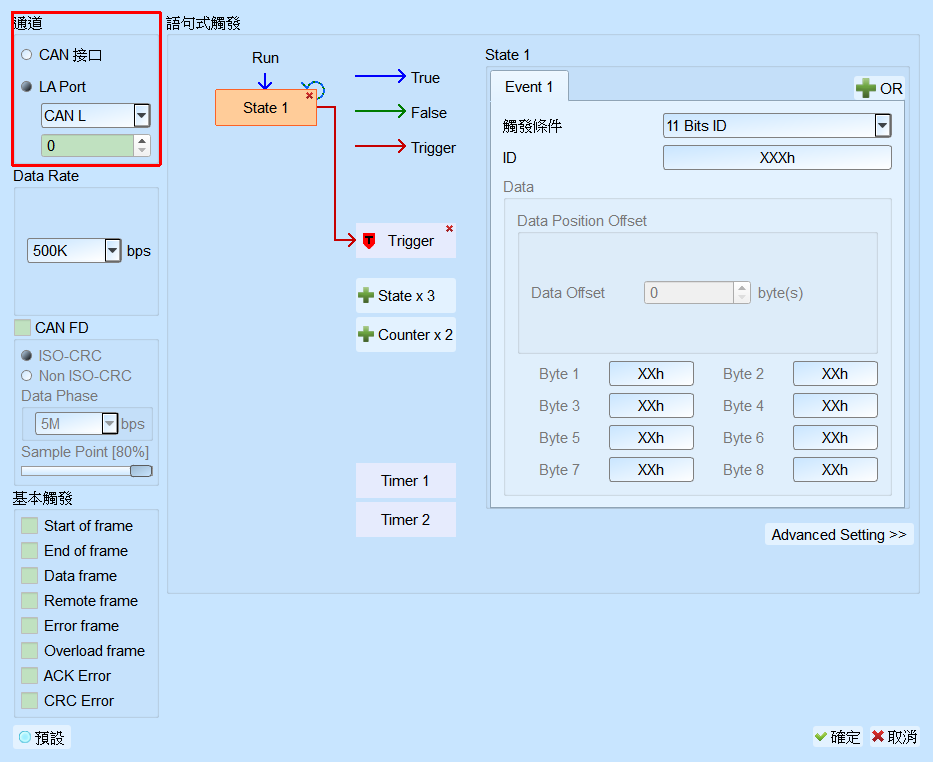Click the Byte 1 value field
Image resolution: width=933 pixels, height=762 pixels.
[651, 374]
